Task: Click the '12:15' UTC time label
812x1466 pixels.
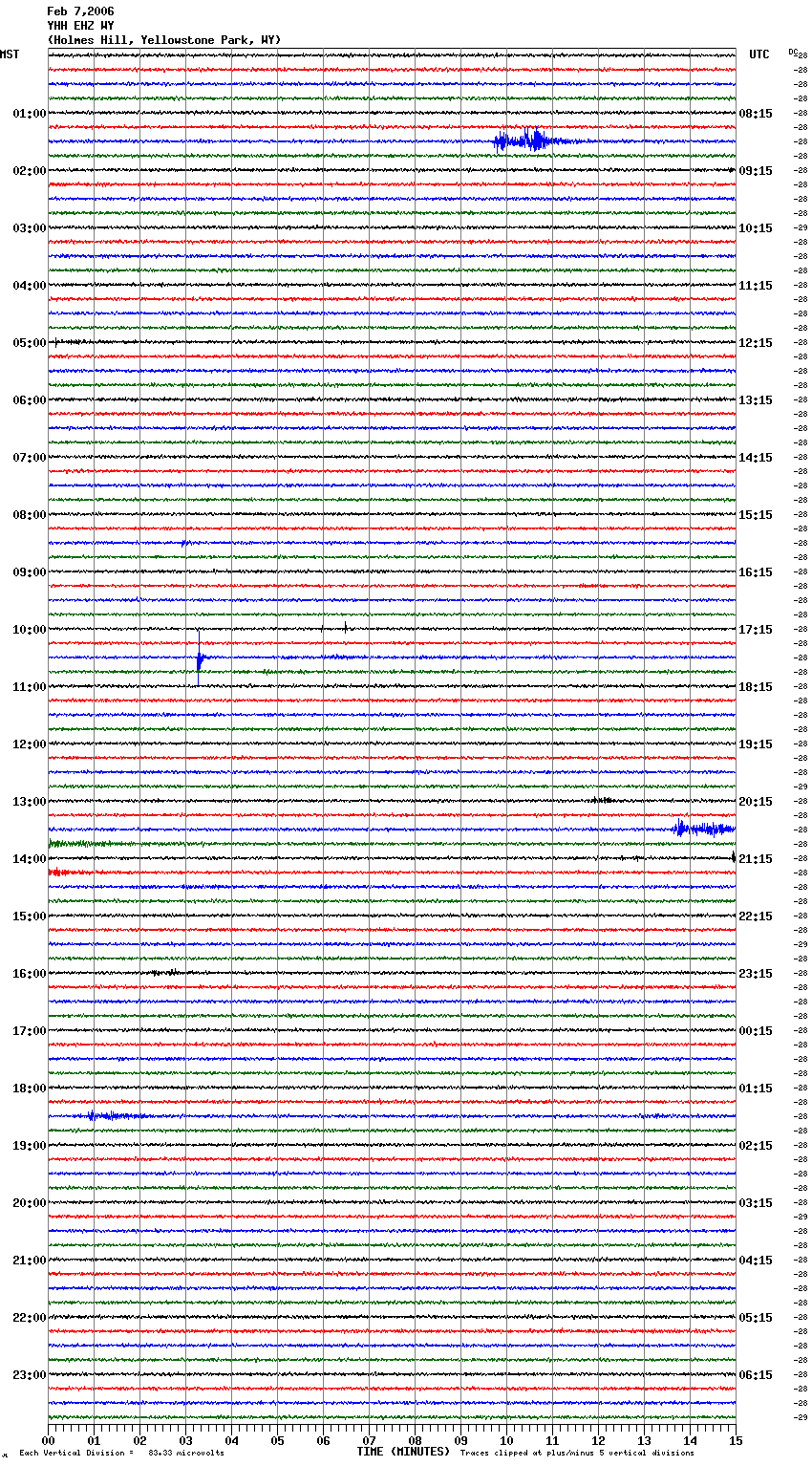Action: pyautogui.click(x=756, y=343)
